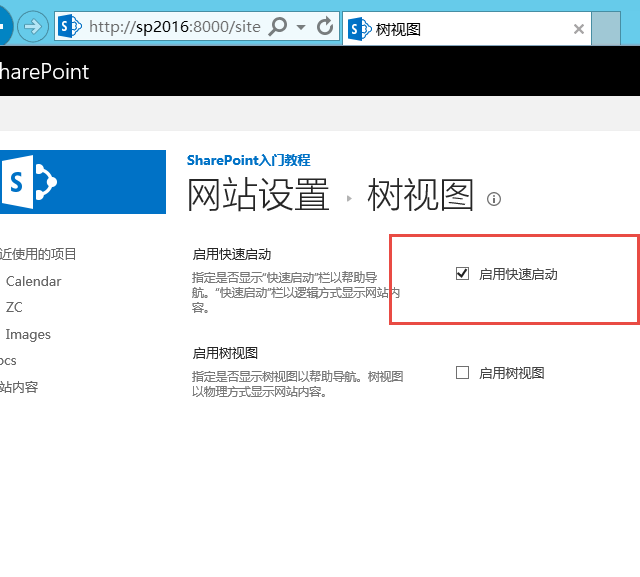Click the 启用快速启动 checkbox label
The height and width of the screenshot is (577, 640).
coord(518,274)
